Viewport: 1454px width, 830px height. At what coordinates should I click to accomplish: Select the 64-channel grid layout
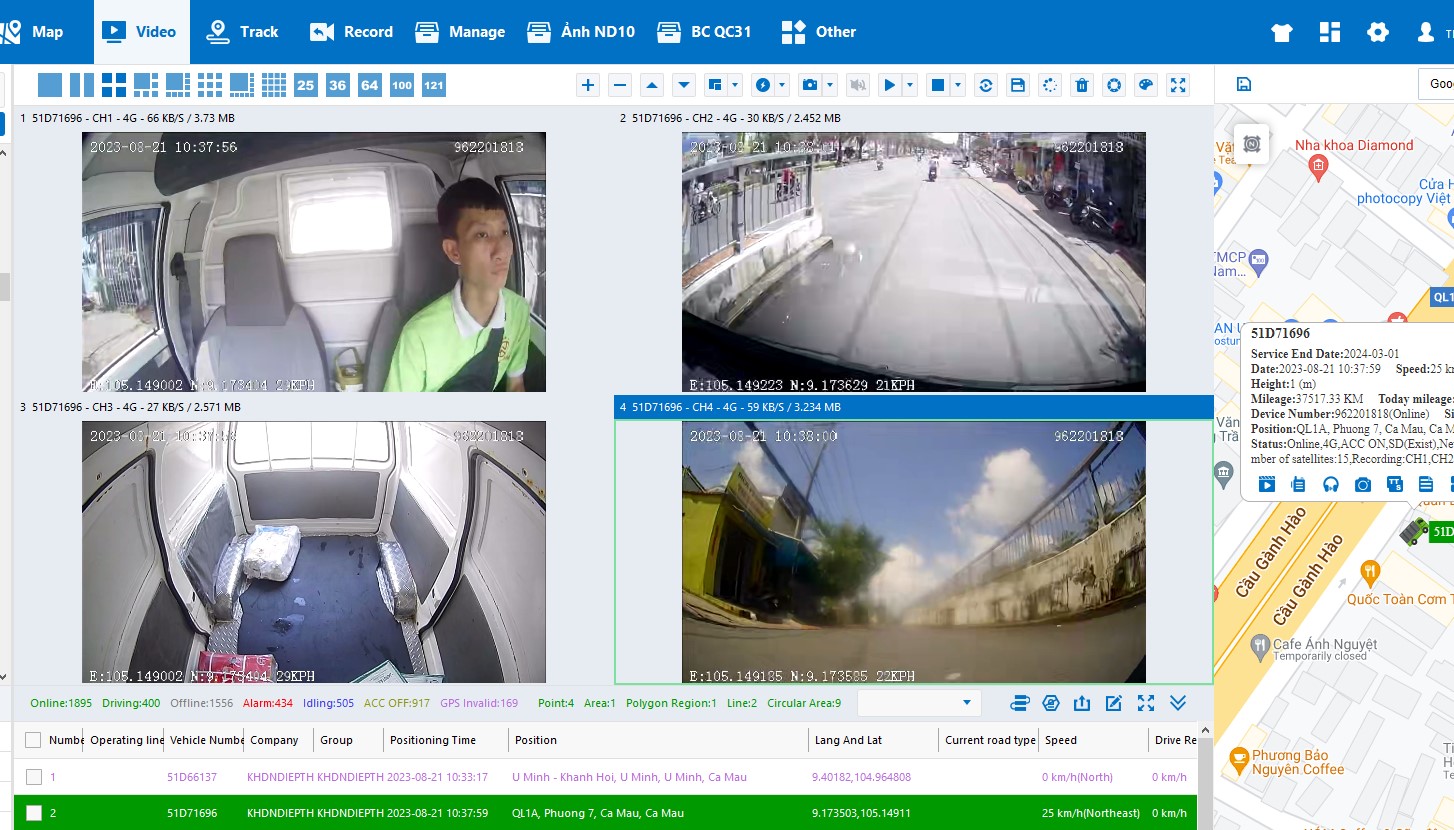point(370,85)
